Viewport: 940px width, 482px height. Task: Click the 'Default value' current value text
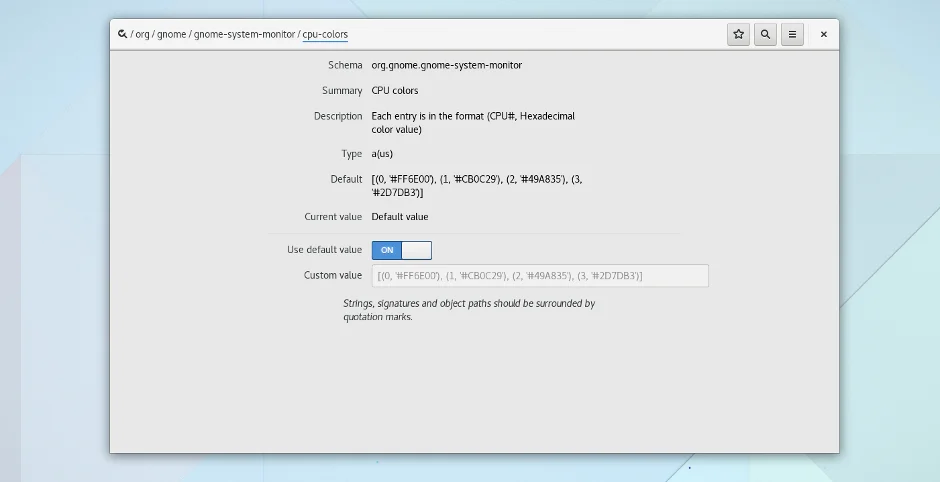(x=400, y=216)
